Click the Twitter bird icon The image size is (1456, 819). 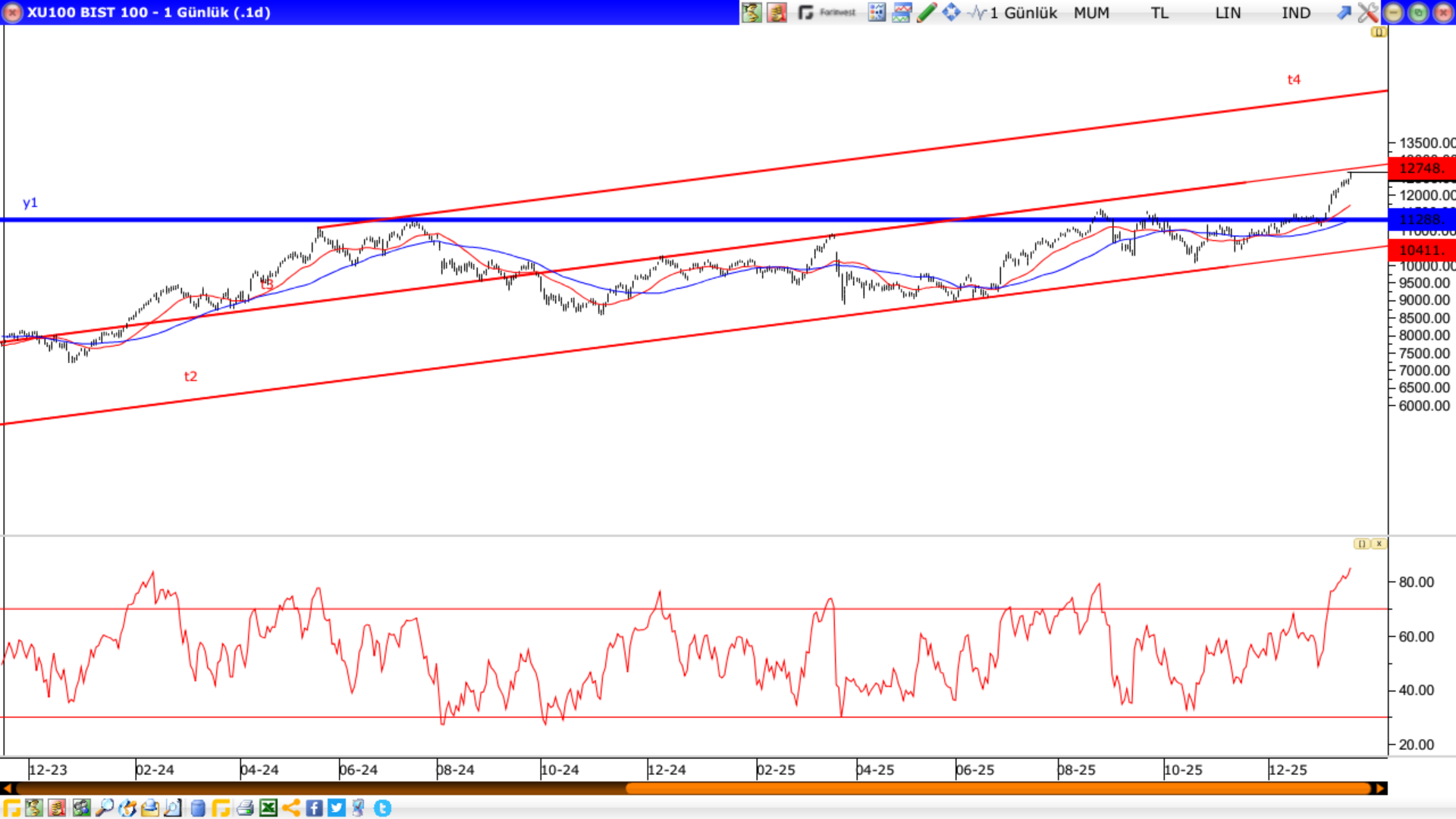(337, 808)
